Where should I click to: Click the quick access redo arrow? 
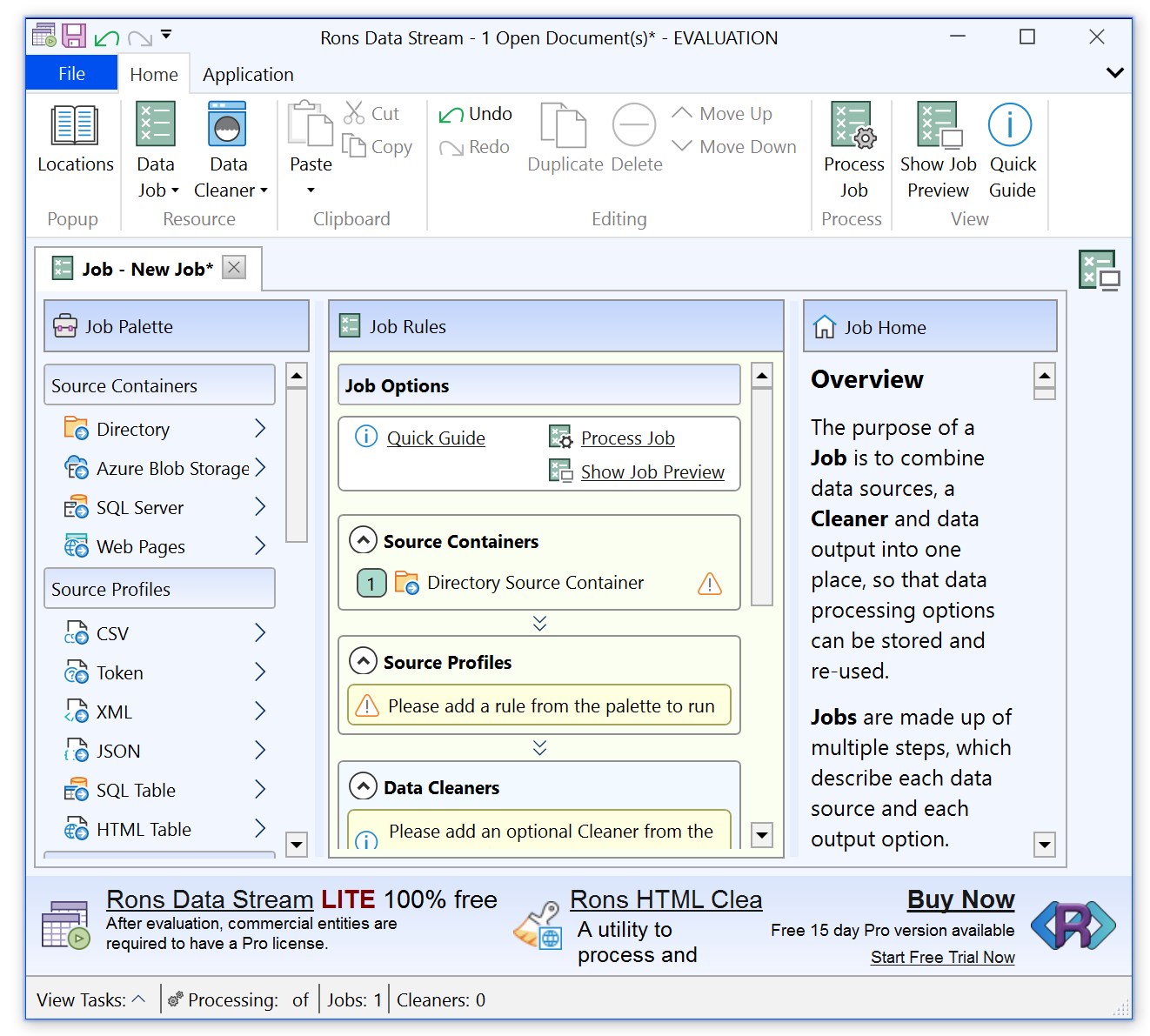pos(139,38)
